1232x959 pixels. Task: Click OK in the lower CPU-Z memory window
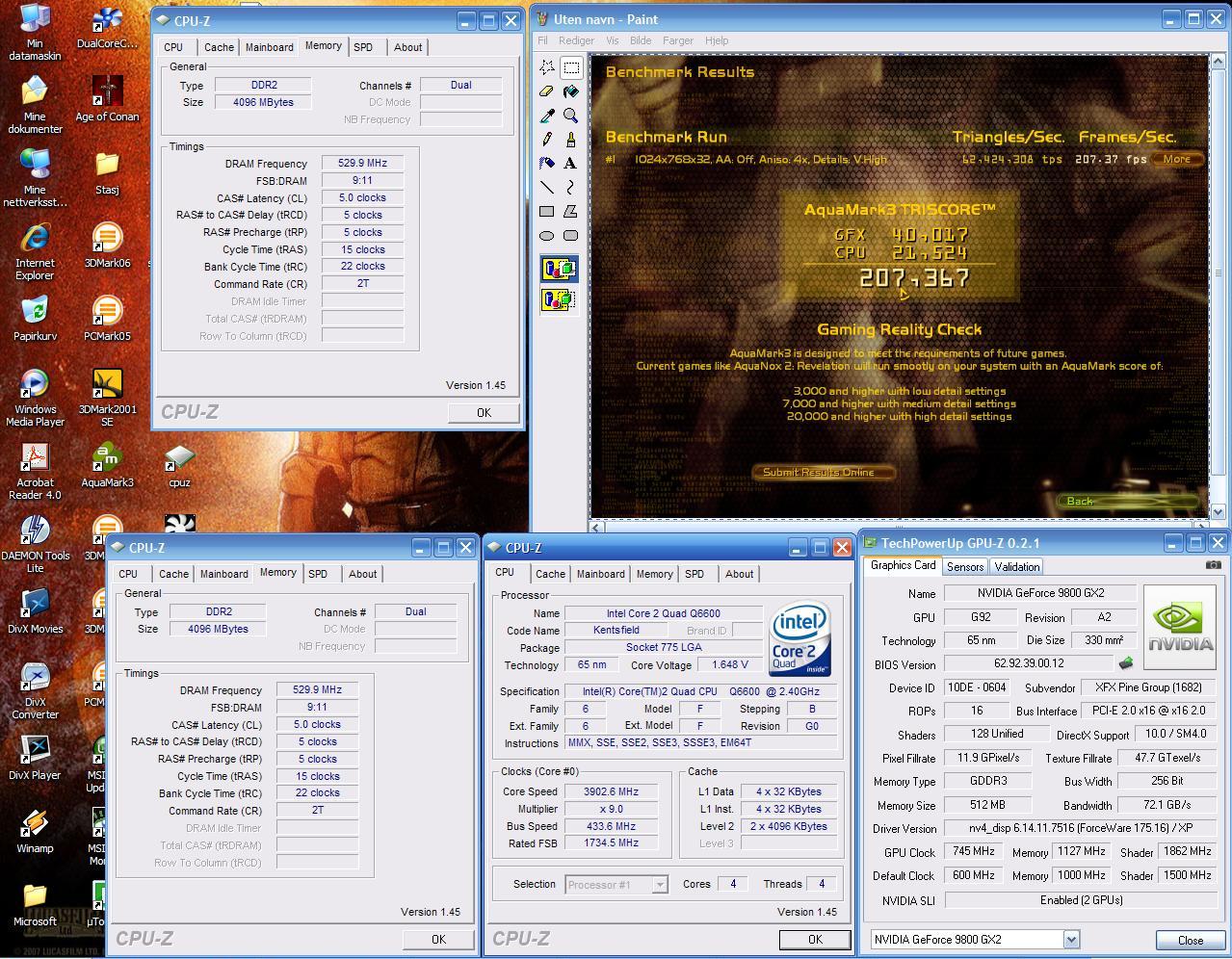[438, 939]
